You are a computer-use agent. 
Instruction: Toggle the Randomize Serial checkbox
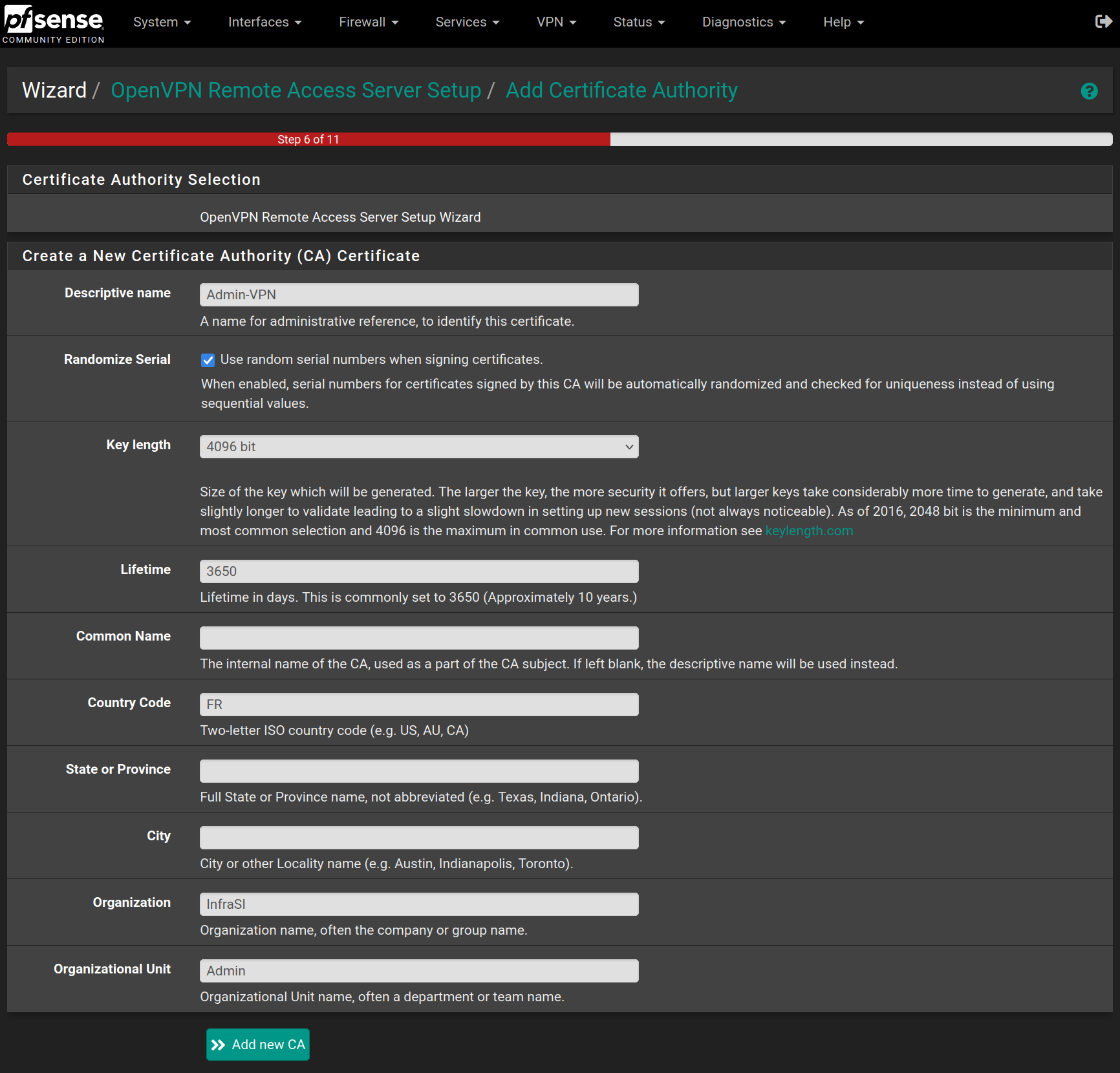(x=208, y=360)
